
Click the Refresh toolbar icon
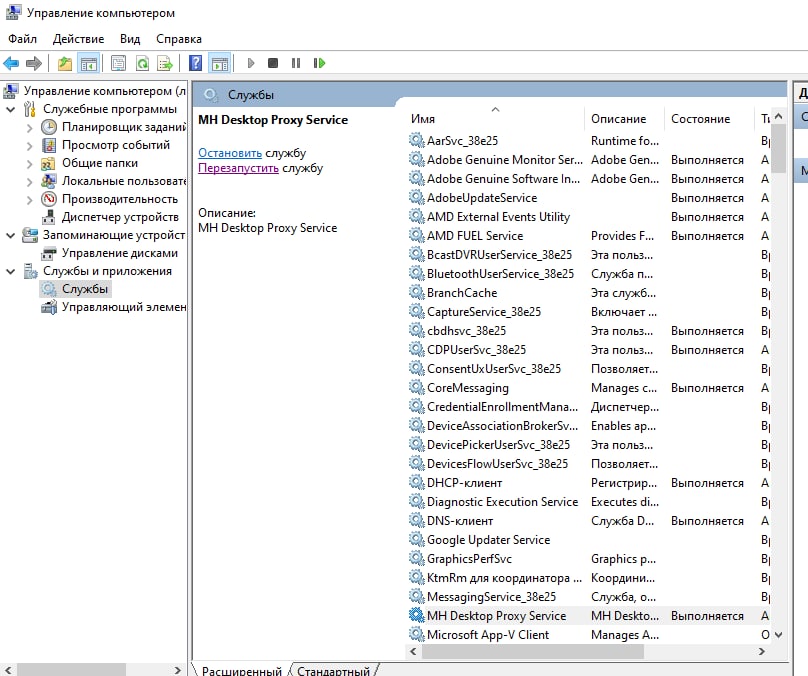coord(142,63)
